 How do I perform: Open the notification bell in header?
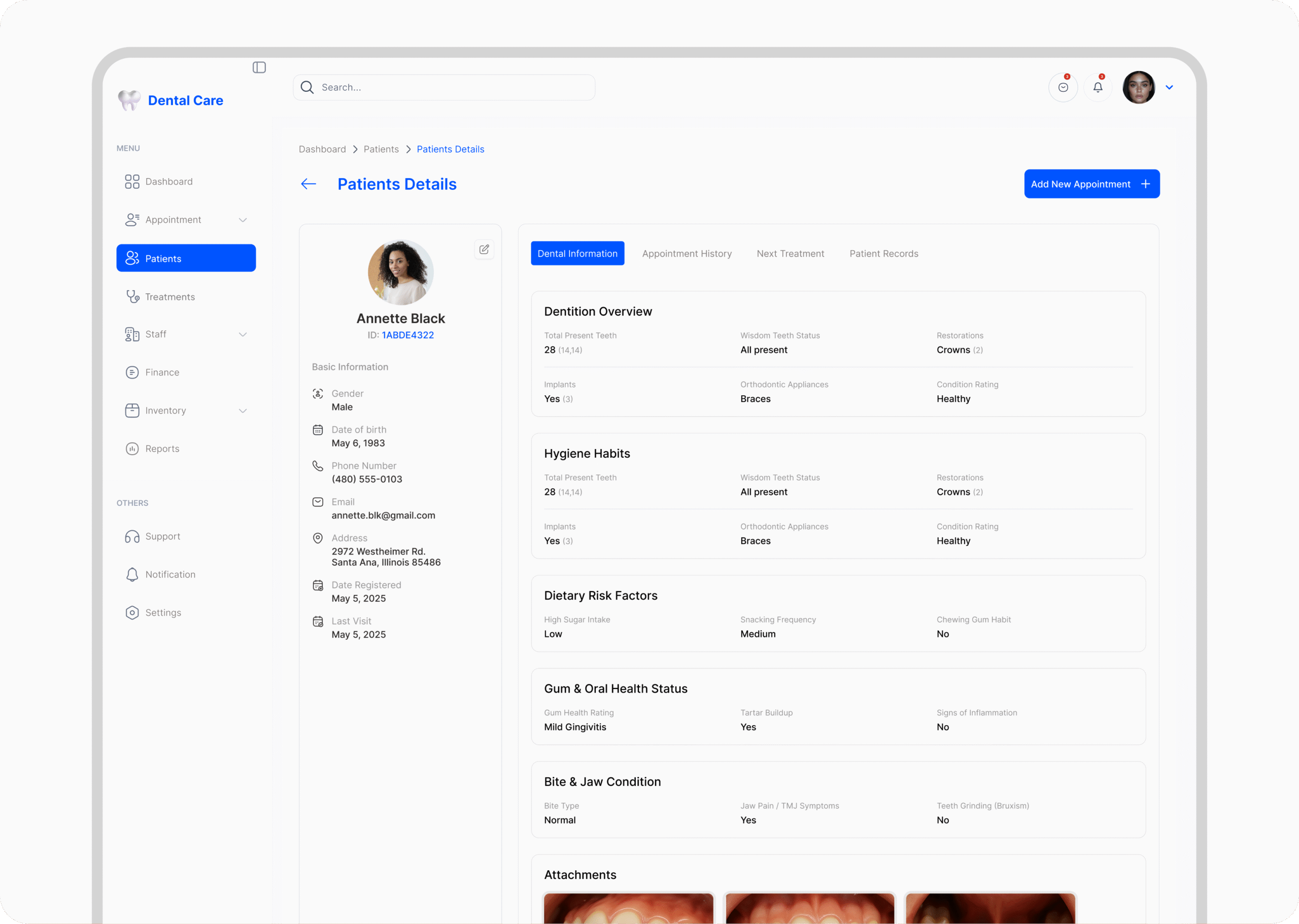(1098, 88)
